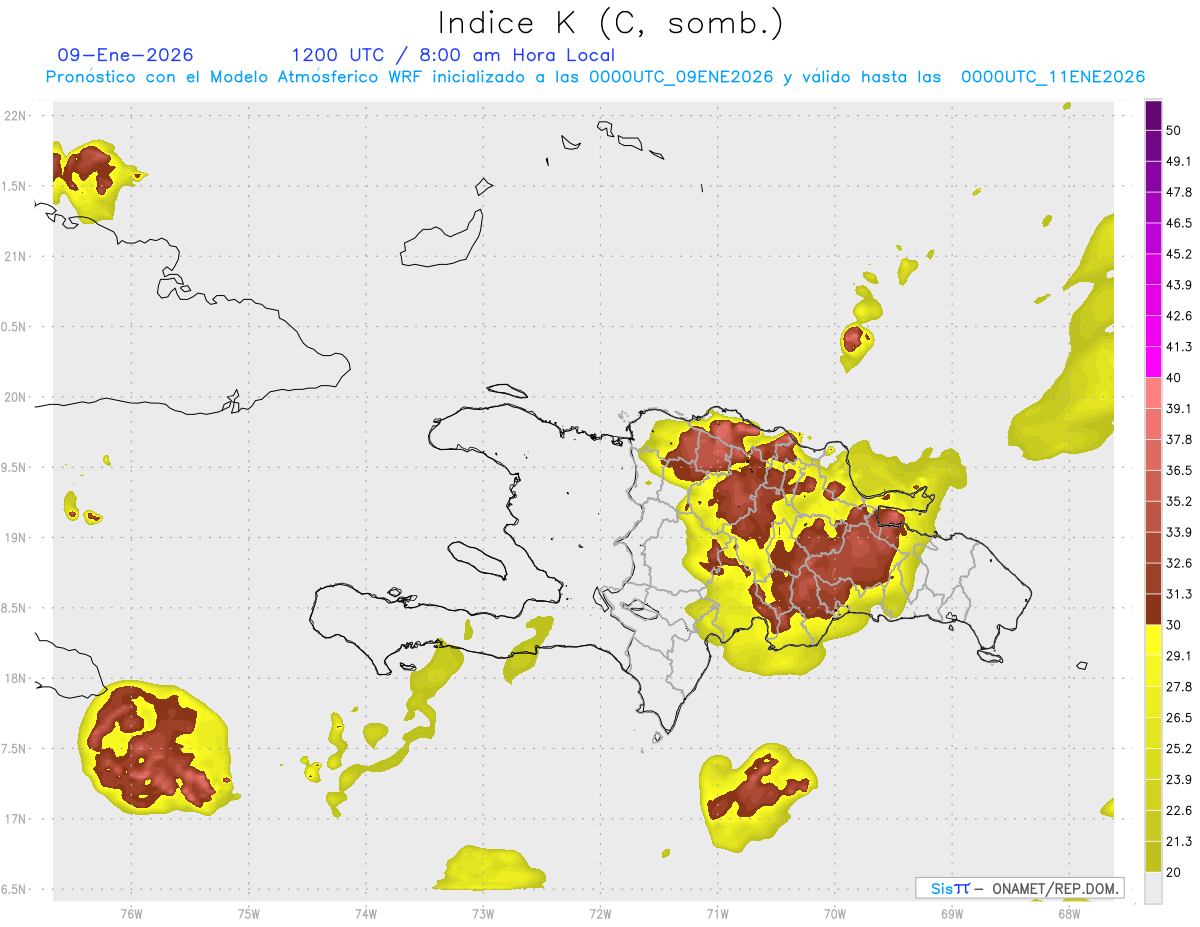
Task: Click the colorbar value '40'
Action: [x=1176, y=378]
